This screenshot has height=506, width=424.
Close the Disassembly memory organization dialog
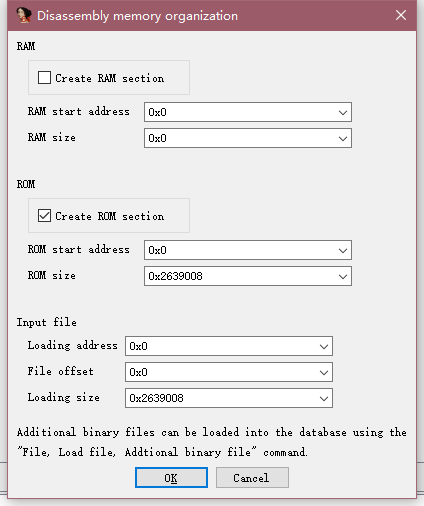401,15
